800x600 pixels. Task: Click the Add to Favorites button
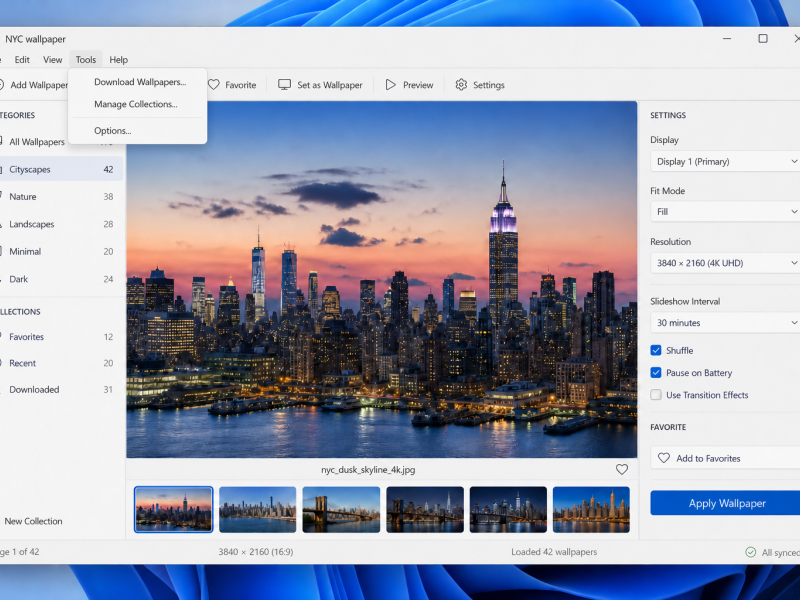[x=725, y=458]
